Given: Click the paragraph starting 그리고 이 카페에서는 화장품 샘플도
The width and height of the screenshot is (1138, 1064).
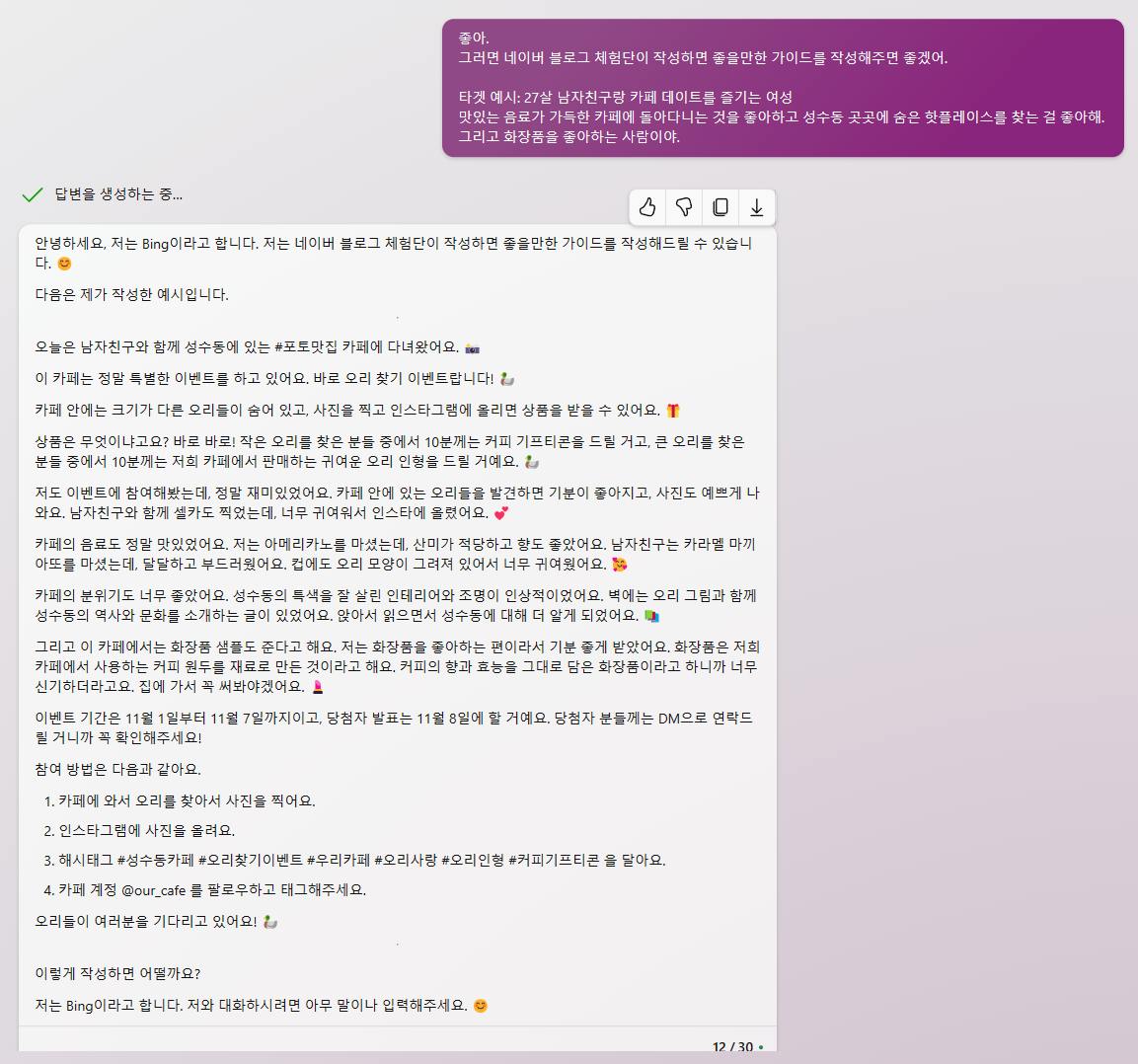Looking at the screenshot, I should point(397,666).
